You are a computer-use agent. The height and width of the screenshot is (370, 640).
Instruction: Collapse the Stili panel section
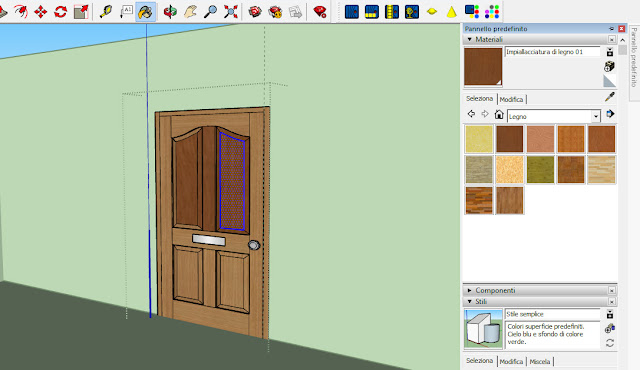click(469, 301)
